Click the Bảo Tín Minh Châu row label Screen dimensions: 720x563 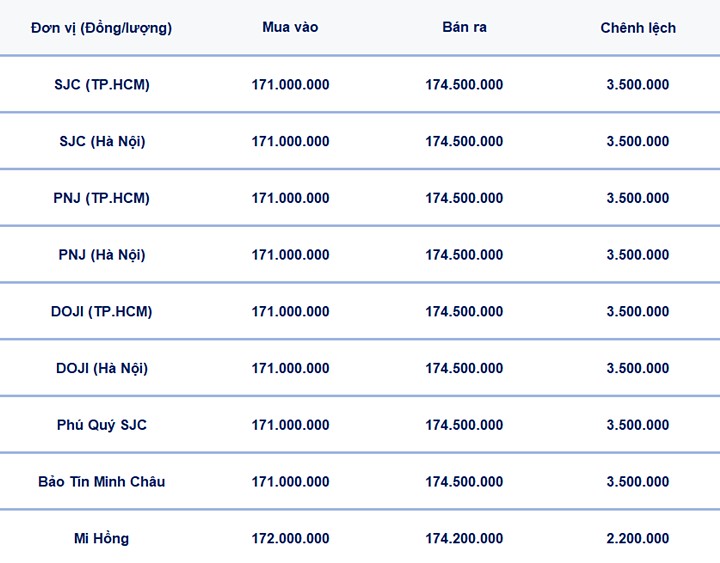click(102, 482)
